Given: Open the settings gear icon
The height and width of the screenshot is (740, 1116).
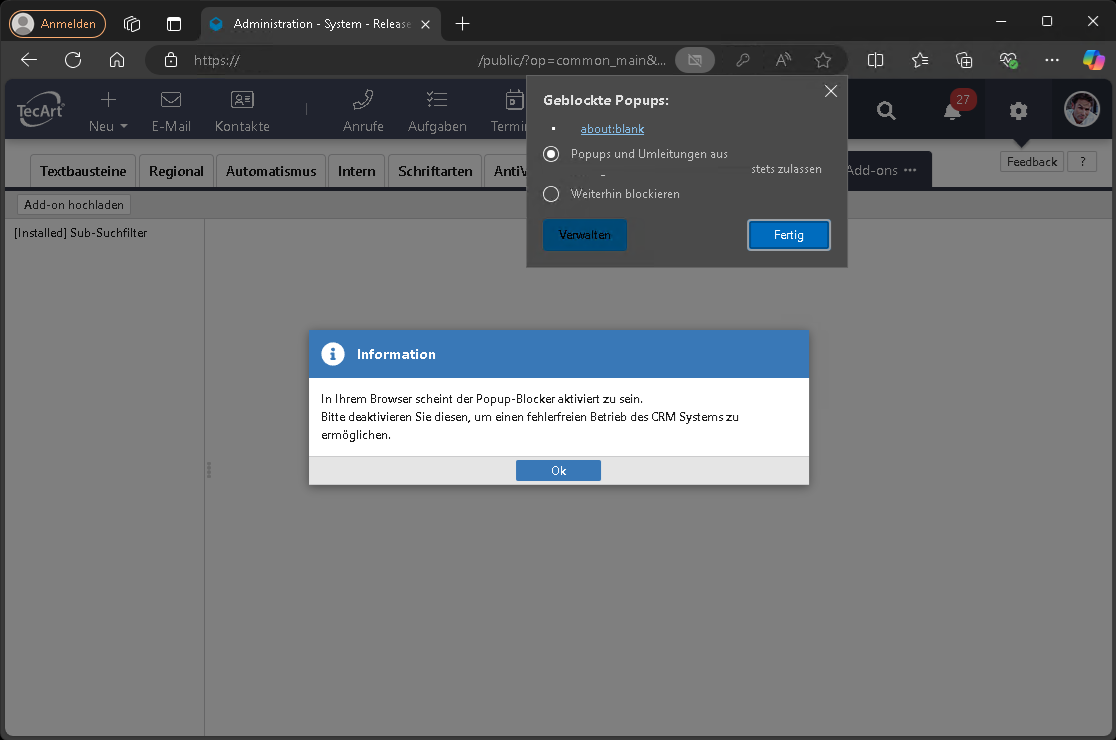Looking at the screenshot, I should (x=1018, y=111).
